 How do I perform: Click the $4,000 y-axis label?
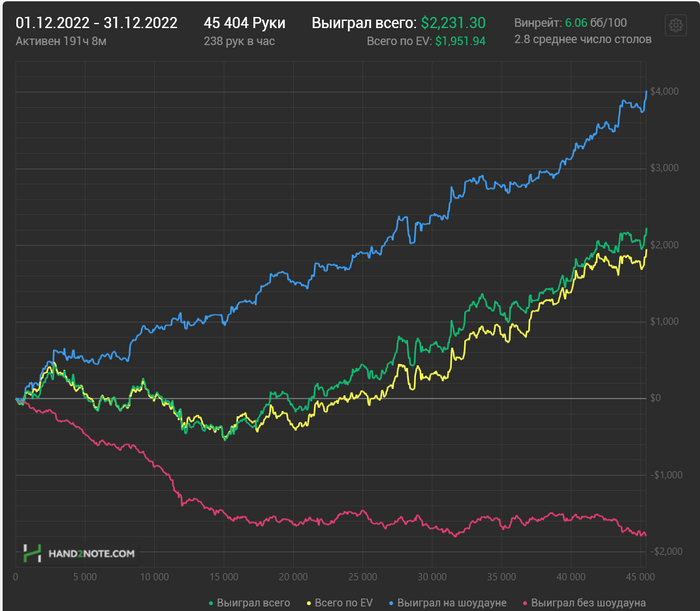tap(664, 91)
